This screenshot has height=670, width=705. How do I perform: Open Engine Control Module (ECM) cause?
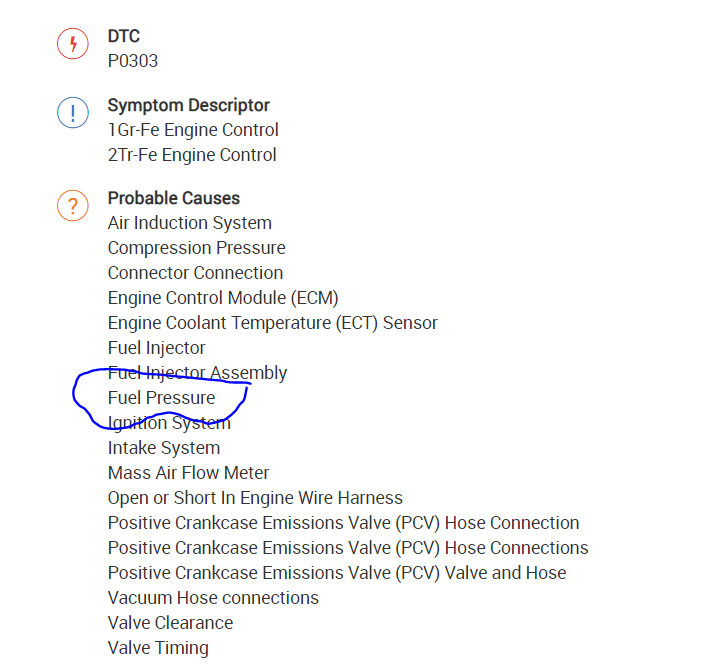[223, 298]
